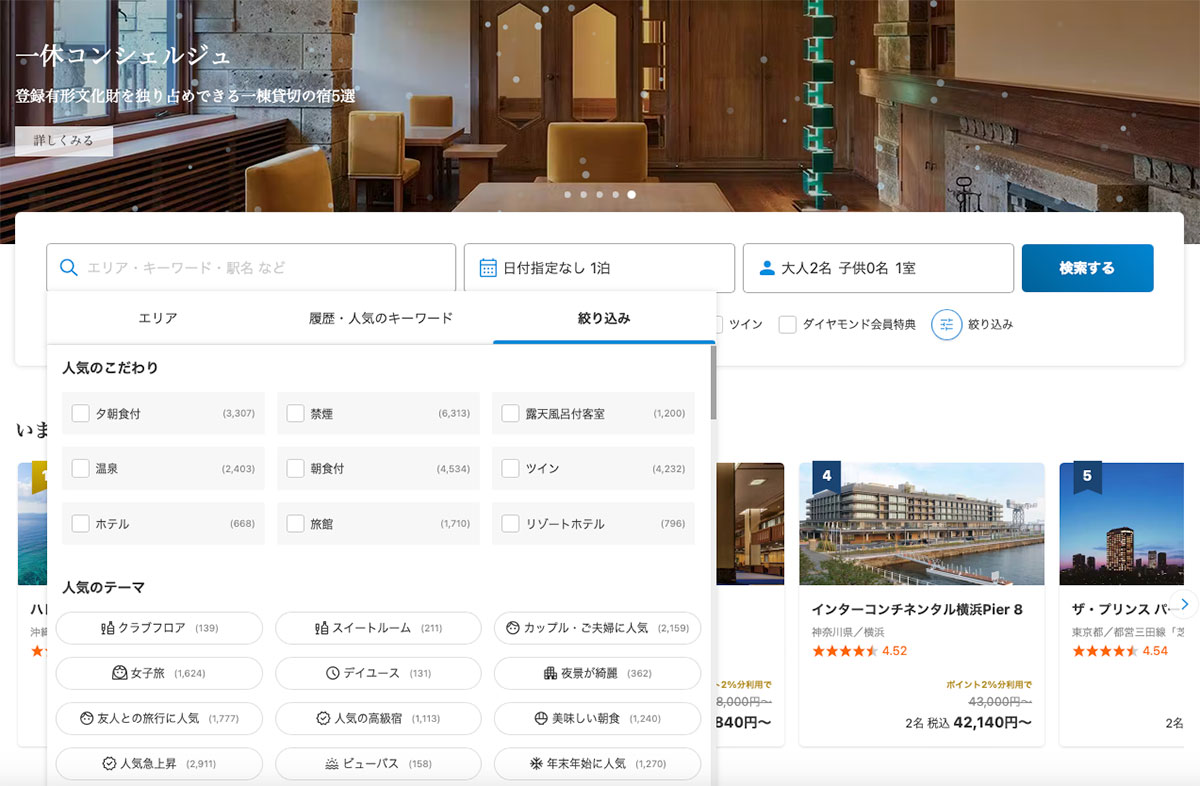The image size is (1200, 786).
Task: Click the カップル・ご夫婦に人気 face icon
Action: [x=512, y=628]
